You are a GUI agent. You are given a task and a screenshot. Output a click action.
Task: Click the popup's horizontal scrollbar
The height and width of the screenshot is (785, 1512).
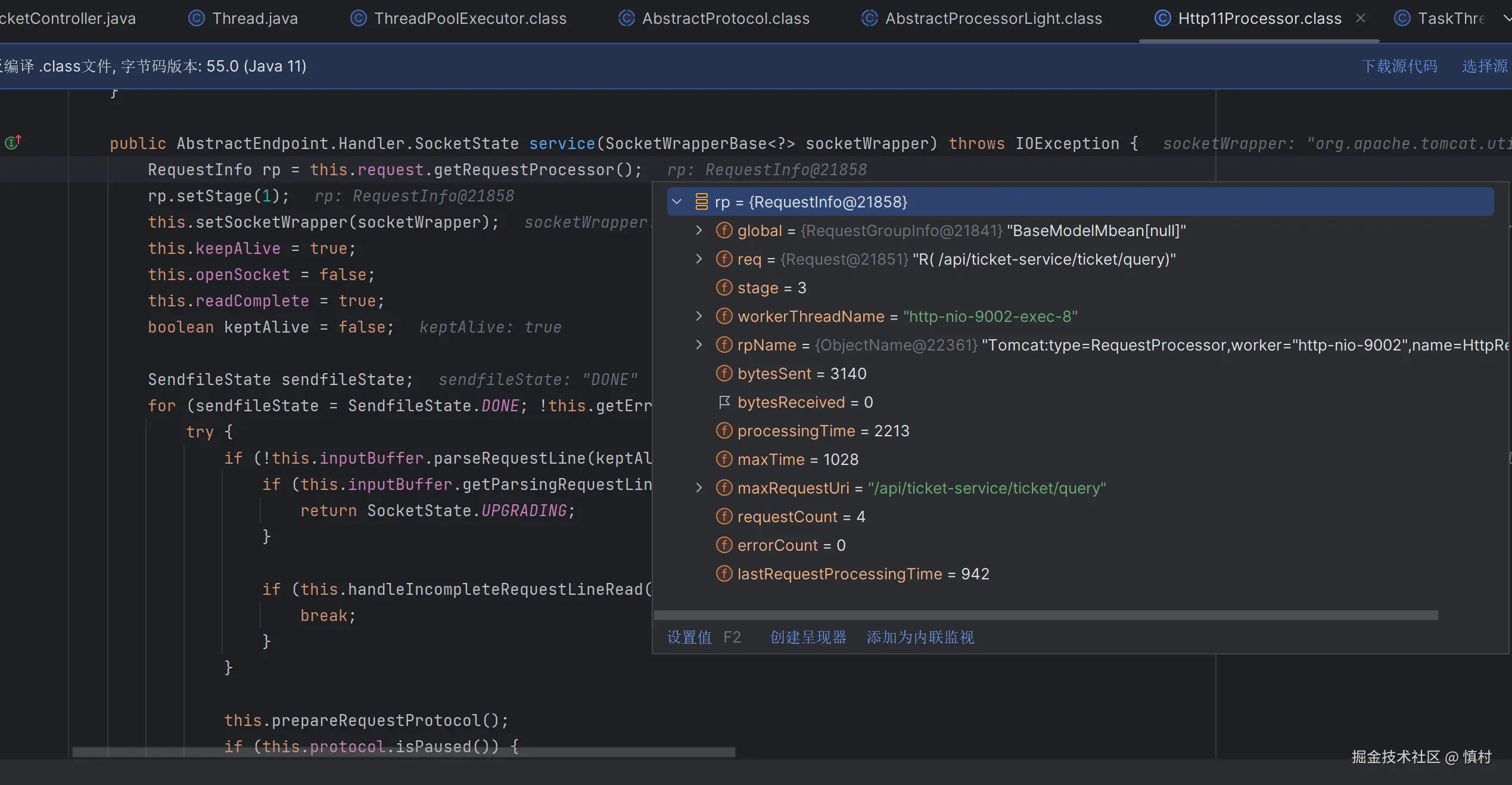(1046, 615)
